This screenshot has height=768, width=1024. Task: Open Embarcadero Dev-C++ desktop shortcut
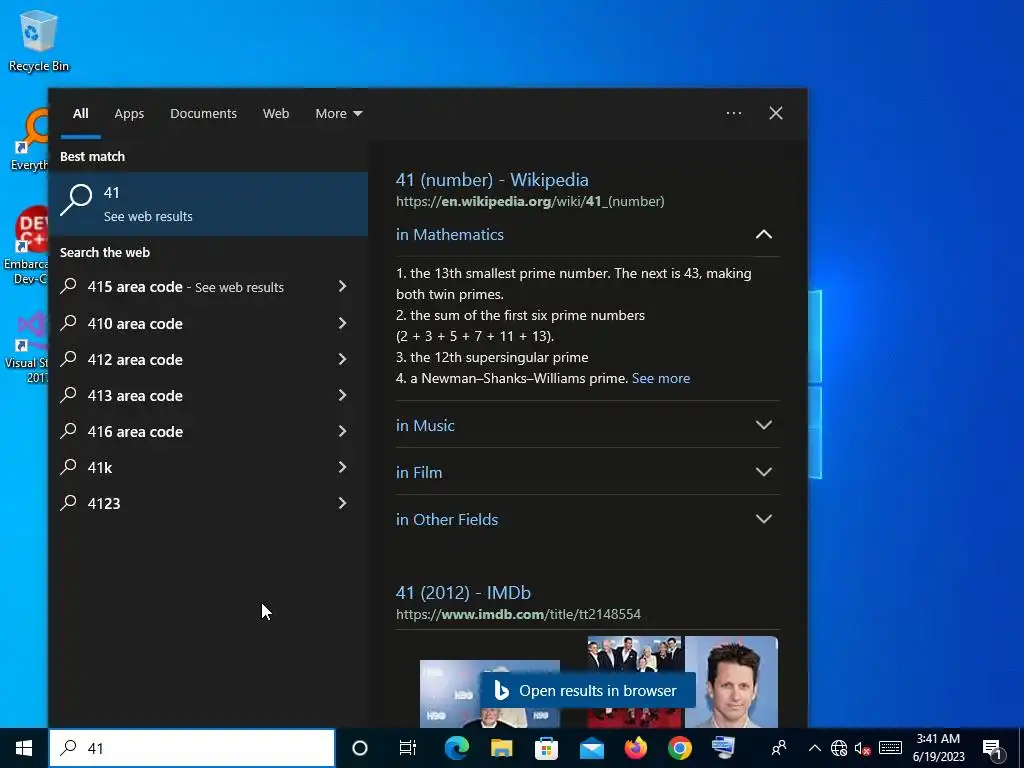click(x=26, y=246)
